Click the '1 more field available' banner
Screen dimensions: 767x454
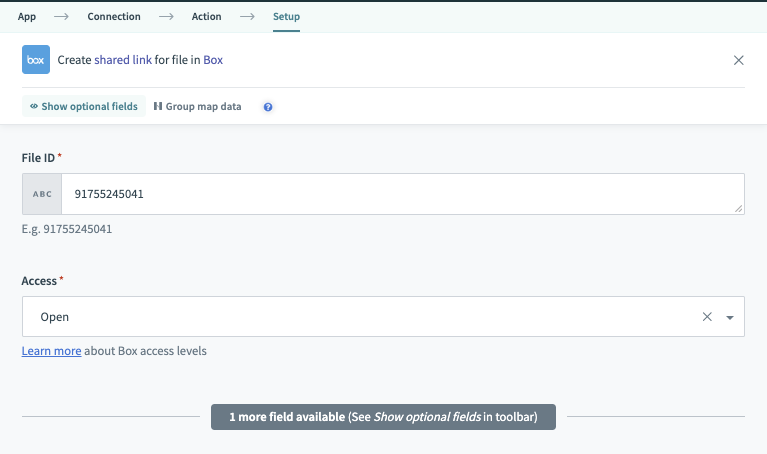tap(383, 417)
